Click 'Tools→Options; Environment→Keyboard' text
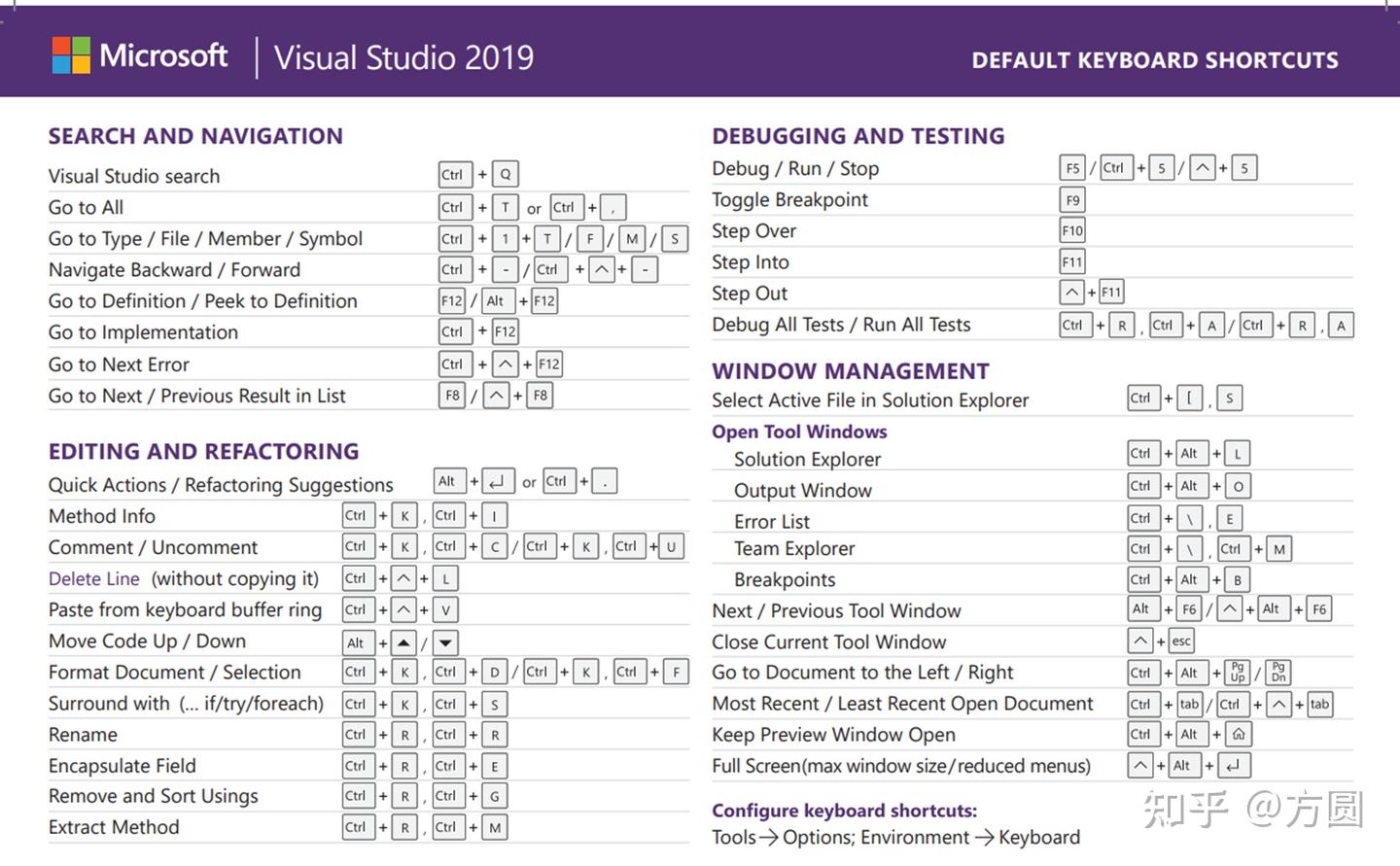The image size is (1400, 866). pos(896,838)
